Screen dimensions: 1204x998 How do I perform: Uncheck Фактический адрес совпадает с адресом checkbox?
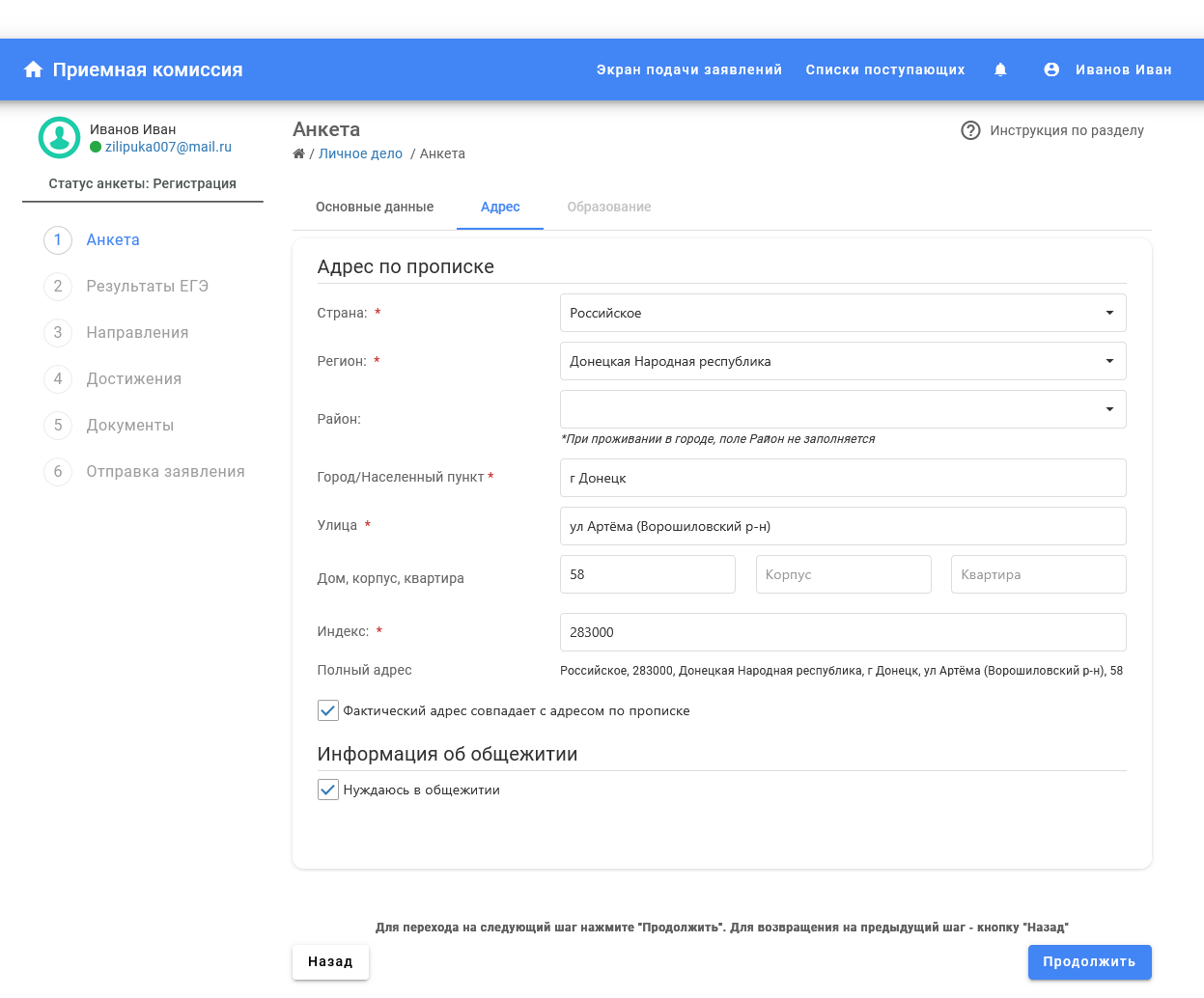[x=328, y=710]
